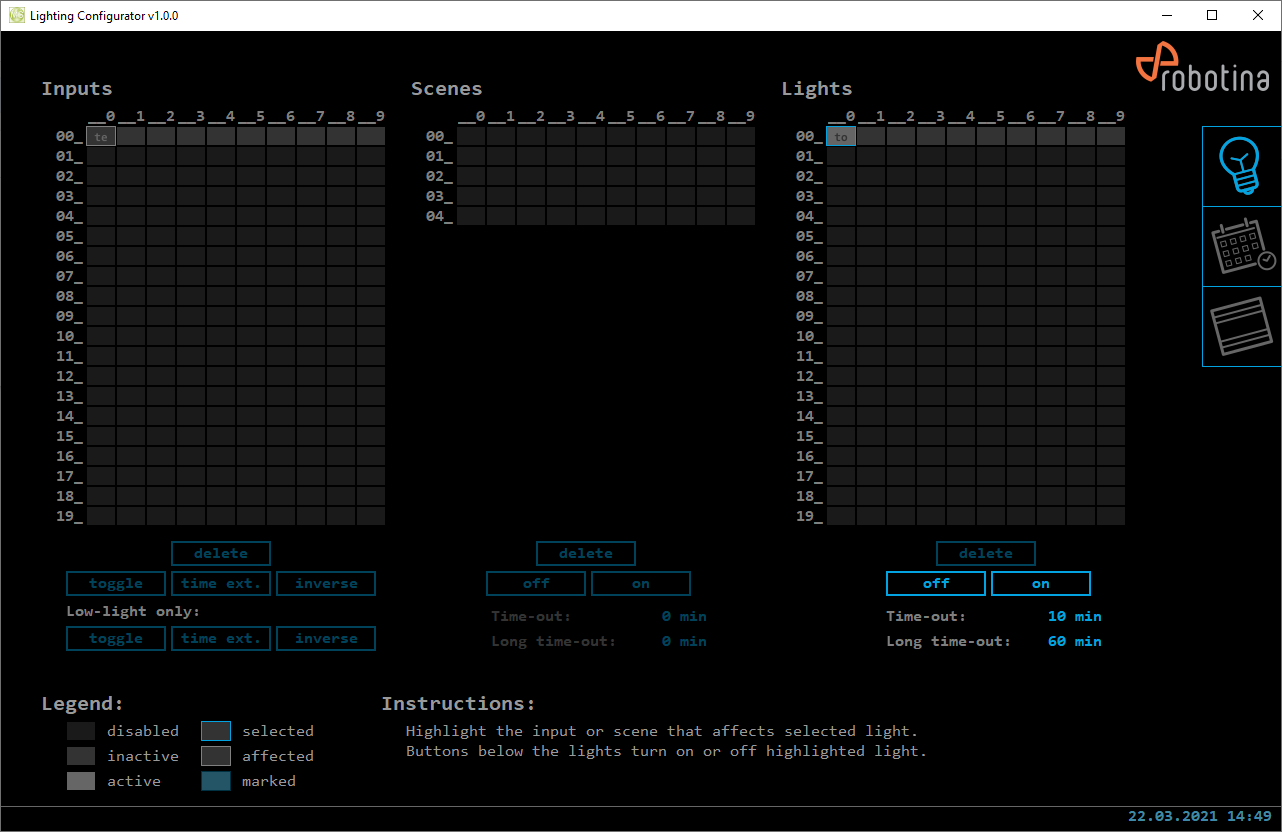Click delete under the Scenes grid
This screenshot has width=1282, height=832.
[x=585, y=554]
